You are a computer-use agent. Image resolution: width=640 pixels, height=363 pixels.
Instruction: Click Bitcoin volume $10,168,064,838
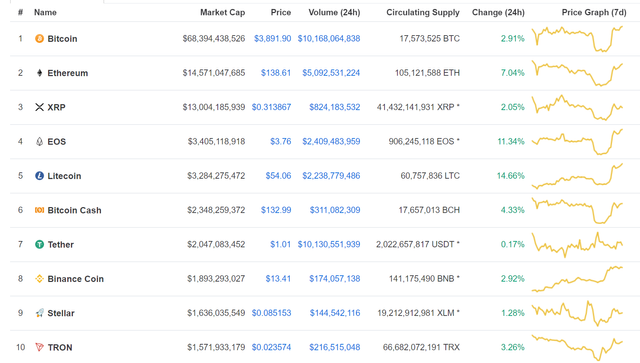tap(329, 39)
